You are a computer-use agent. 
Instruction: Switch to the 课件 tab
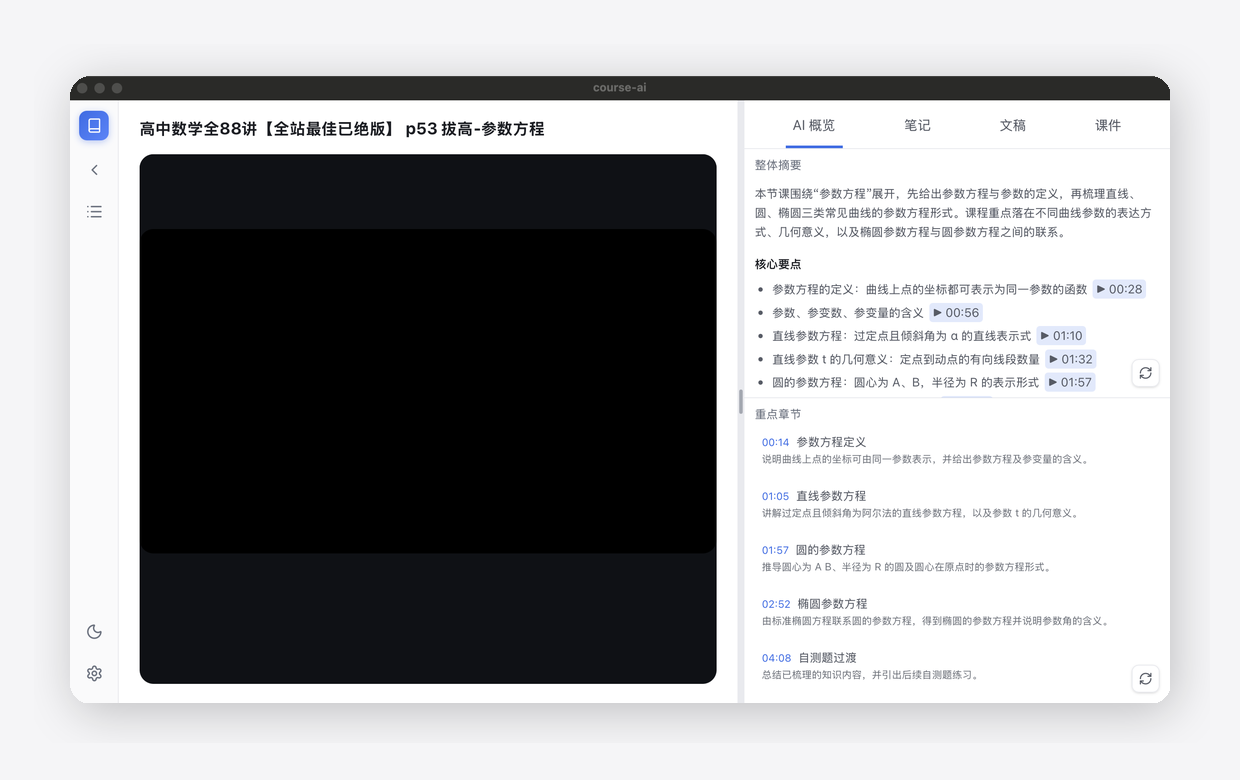coord(1107,125)
